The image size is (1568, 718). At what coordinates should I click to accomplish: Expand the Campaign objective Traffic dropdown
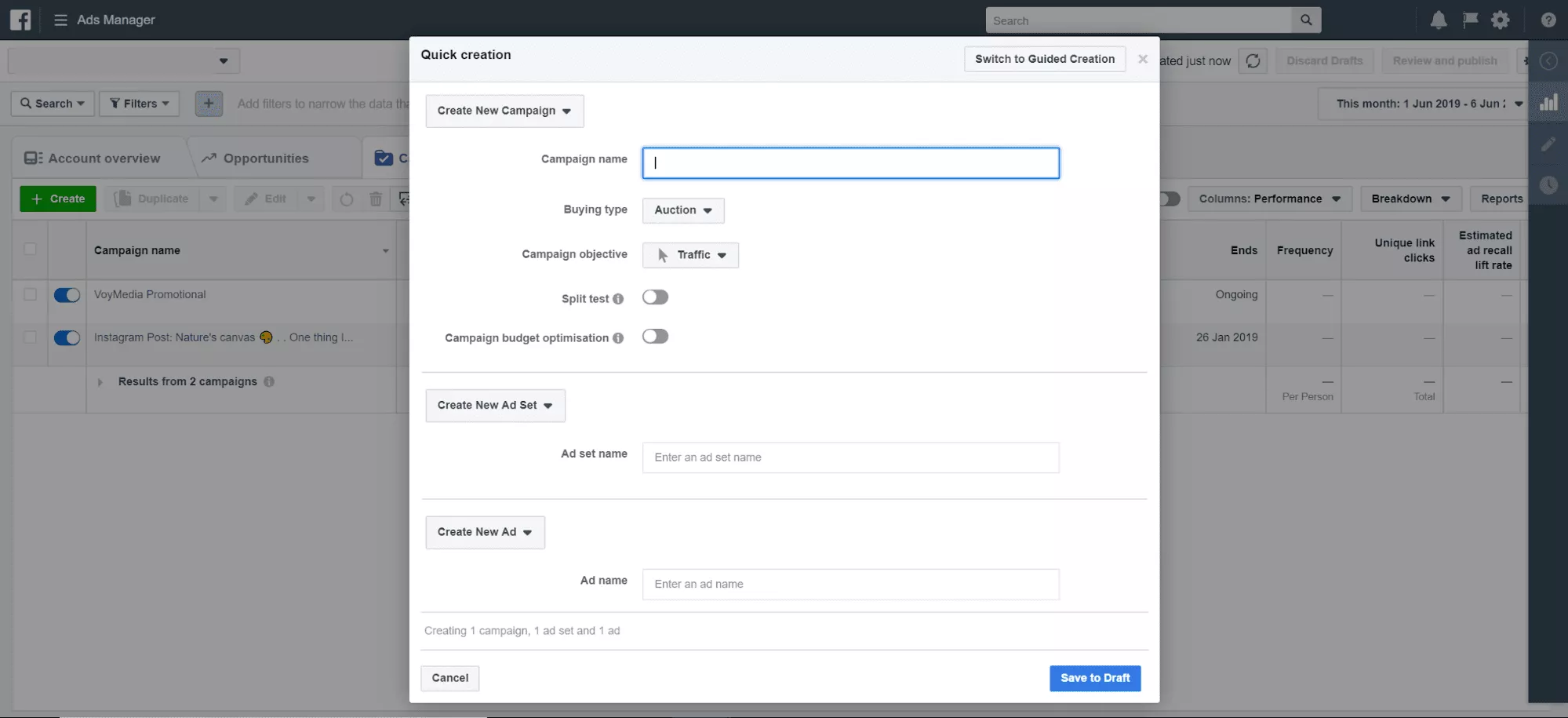pos(690,255)
